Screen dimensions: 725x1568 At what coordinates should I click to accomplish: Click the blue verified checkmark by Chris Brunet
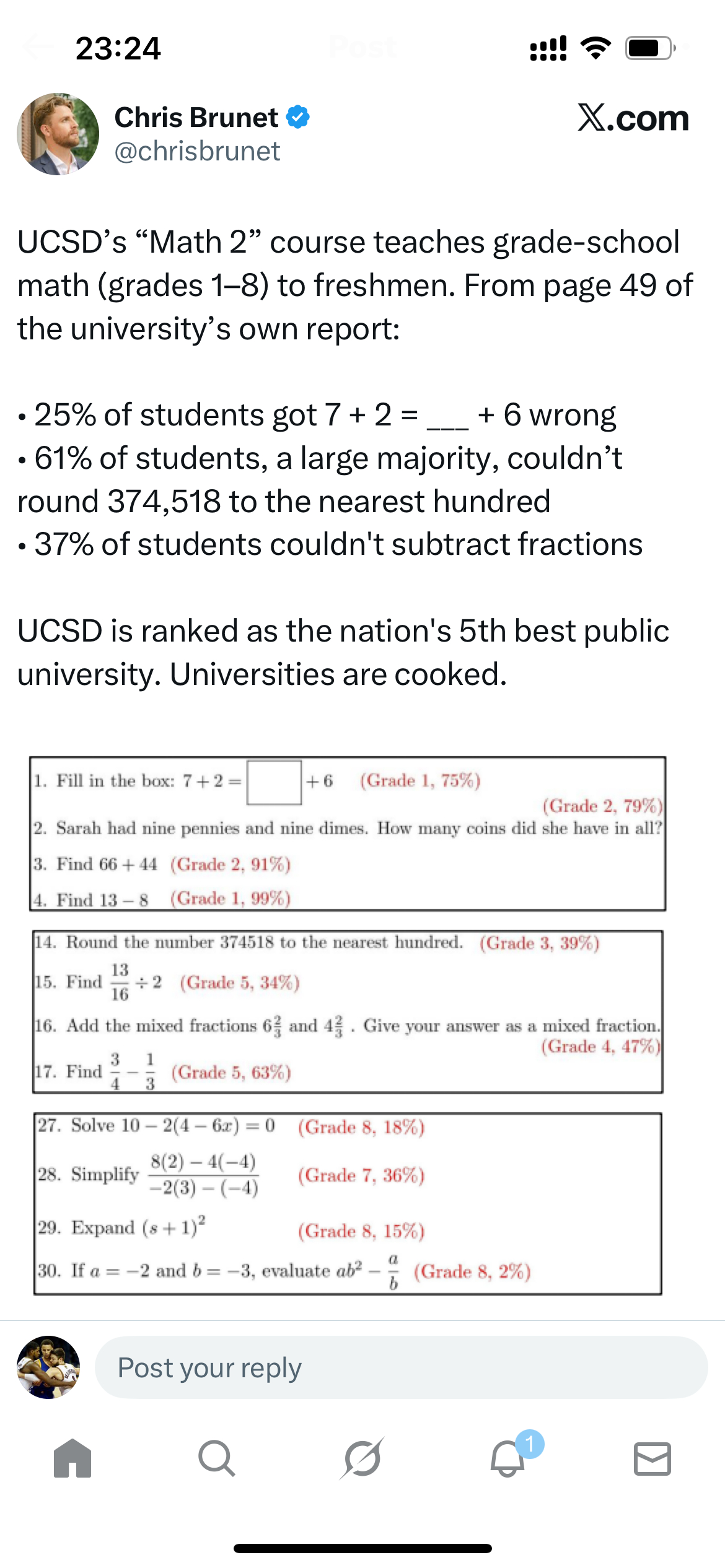(x=297, y=116)
